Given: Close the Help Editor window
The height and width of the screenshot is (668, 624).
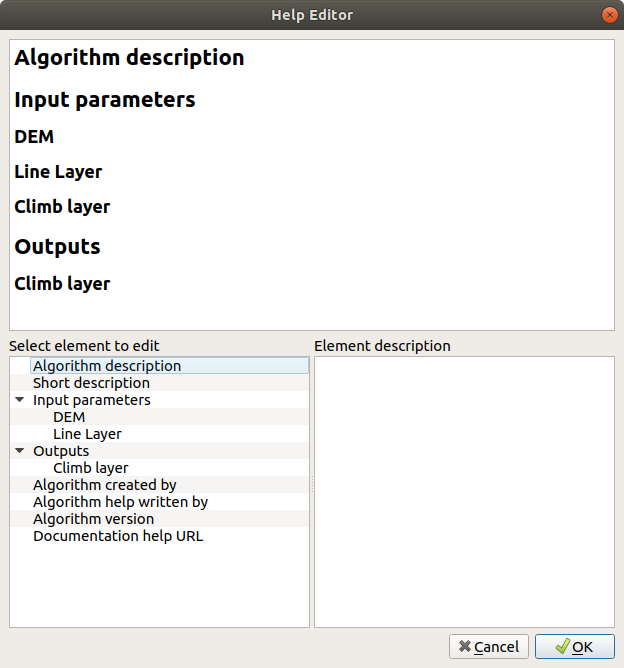Looking at the screenshot, I should tap(608, 15).
